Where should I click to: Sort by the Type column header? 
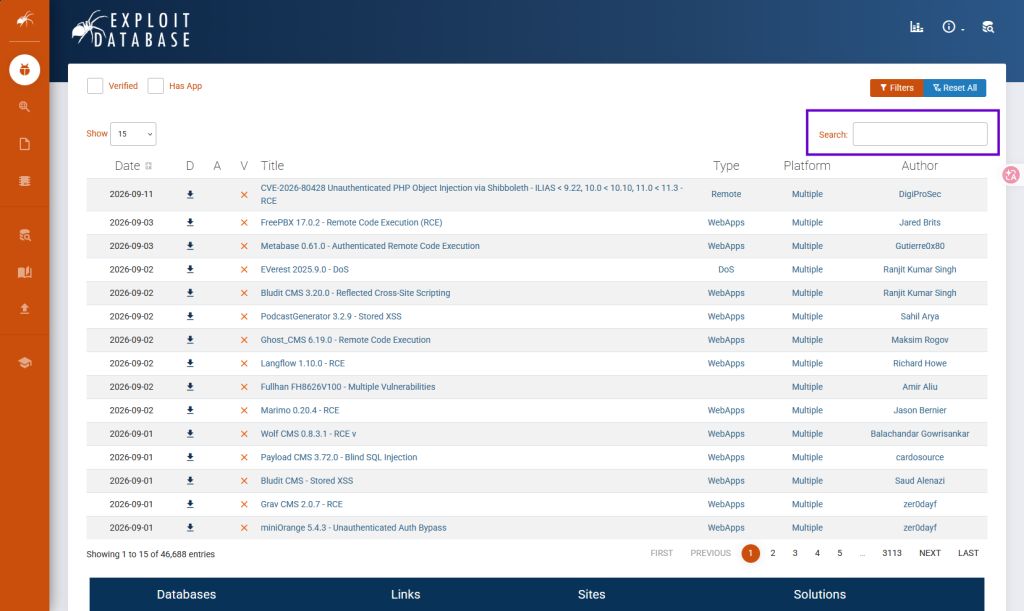(x=726, y=166)
